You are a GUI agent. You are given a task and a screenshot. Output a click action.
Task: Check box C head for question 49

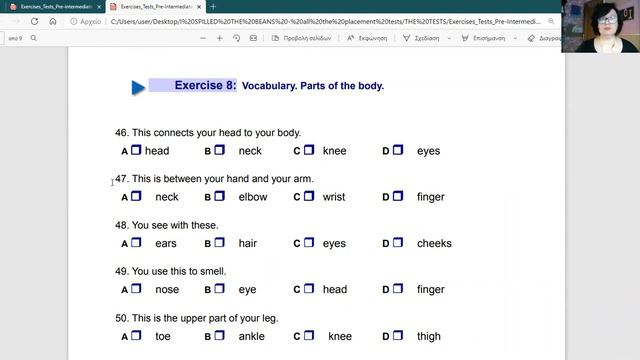click(x=309, y=289)
